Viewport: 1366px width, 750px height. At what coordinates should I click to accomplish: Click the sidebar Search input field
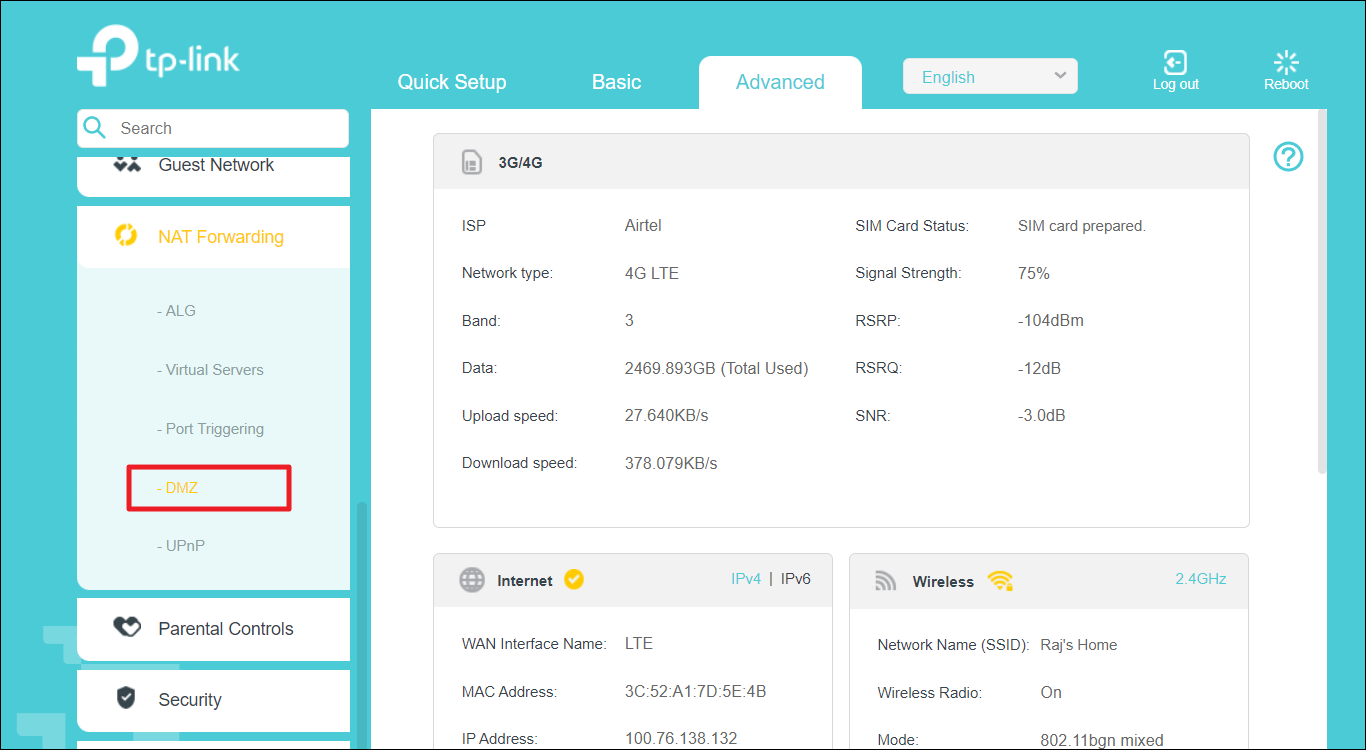click(228, 128)
